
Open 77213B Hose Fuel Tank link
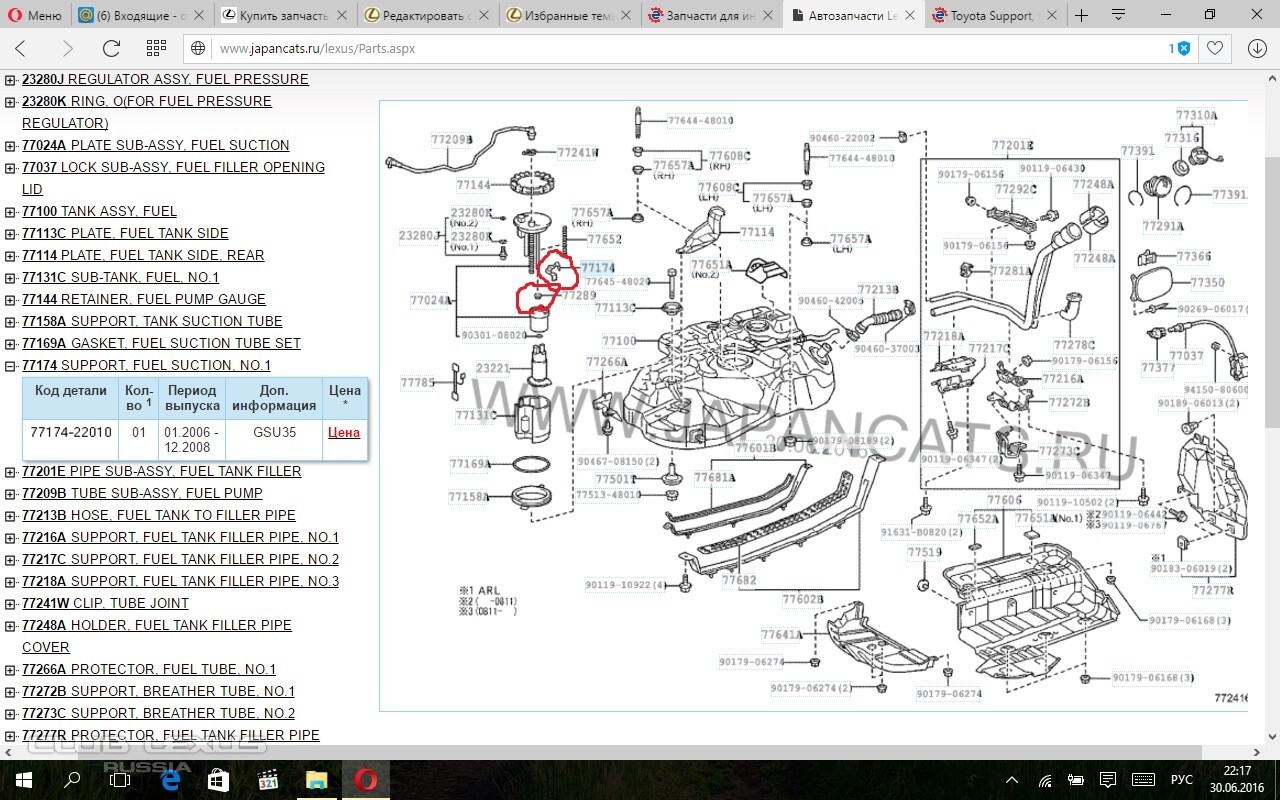tap(159, 515)
